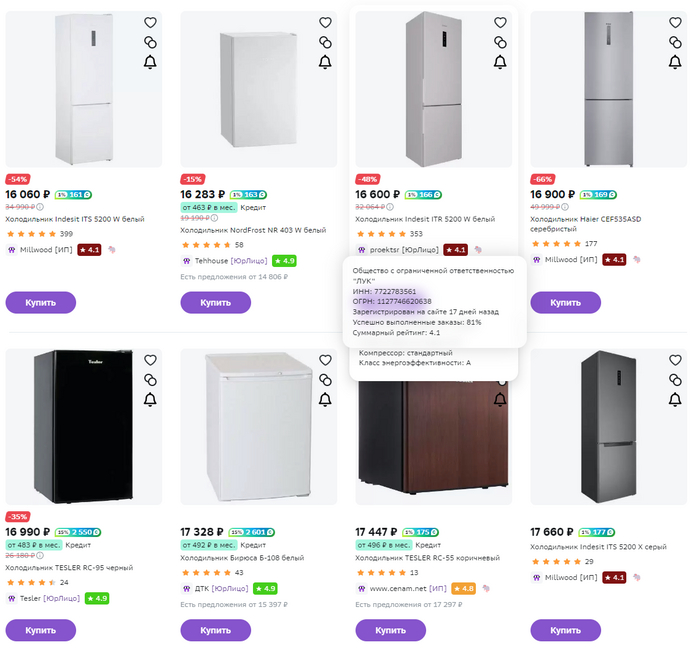Click compare icon on Бирюса Б-108 card

coord(325,380)
